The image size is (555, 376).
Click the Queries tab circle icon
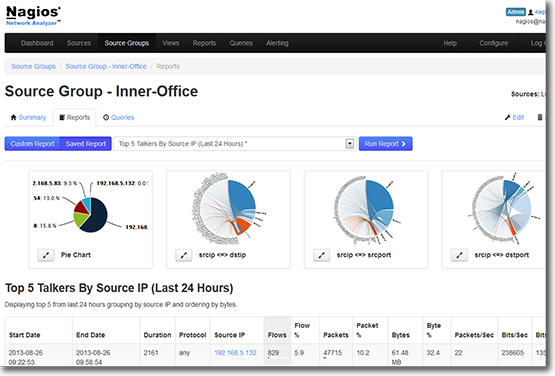[x=106, y=117]
